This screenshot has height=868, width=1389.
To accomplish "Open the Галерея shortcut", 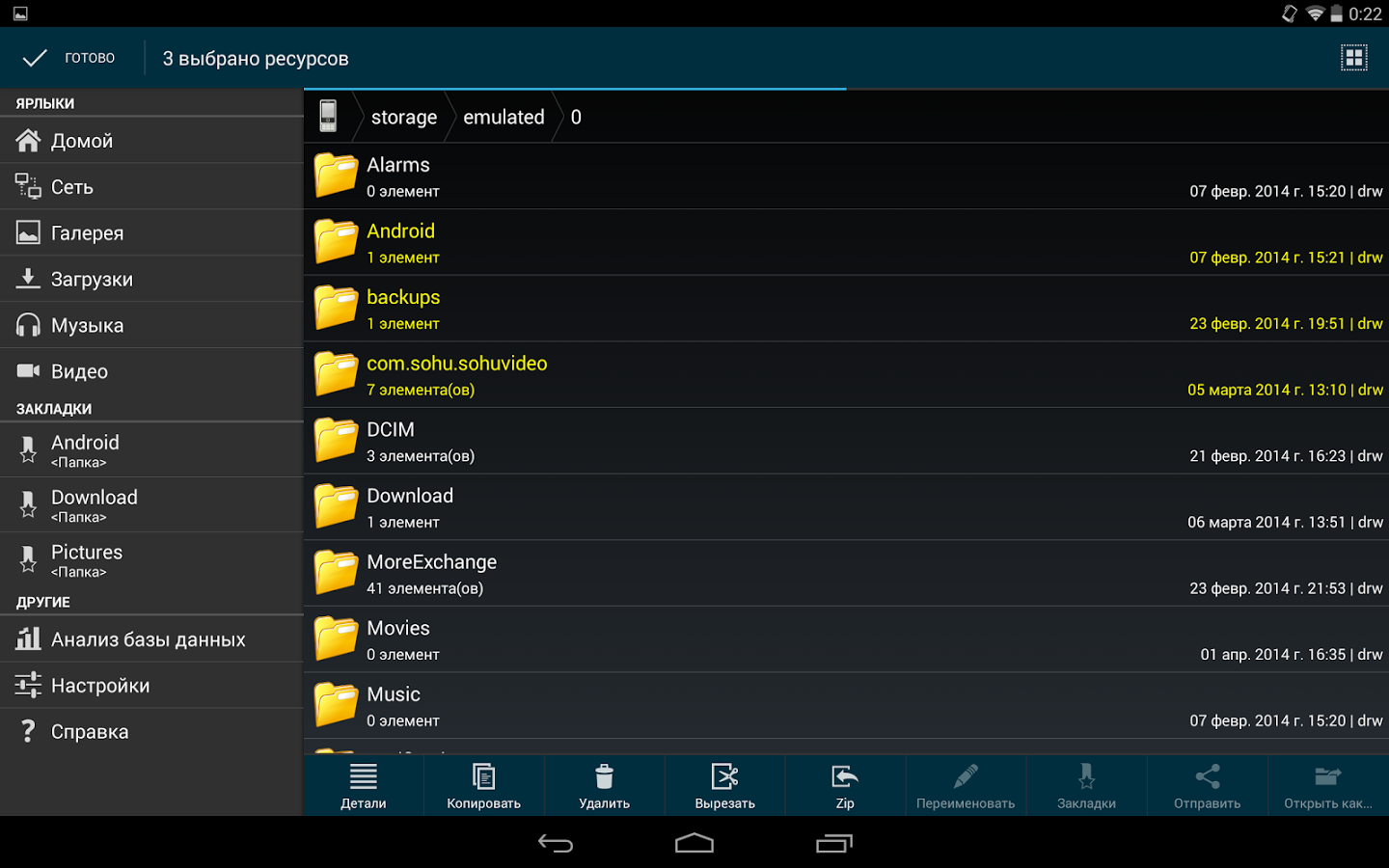I will [151, 233].
